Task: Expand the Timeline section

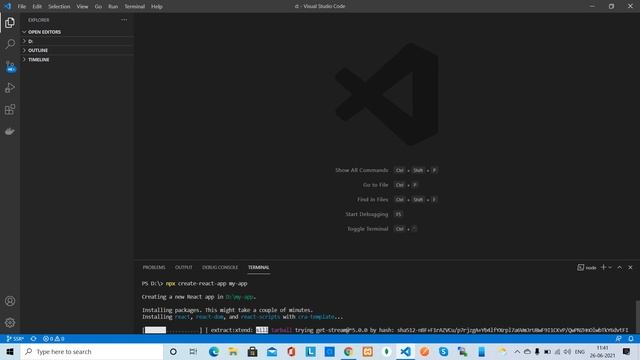Action: 78,60
